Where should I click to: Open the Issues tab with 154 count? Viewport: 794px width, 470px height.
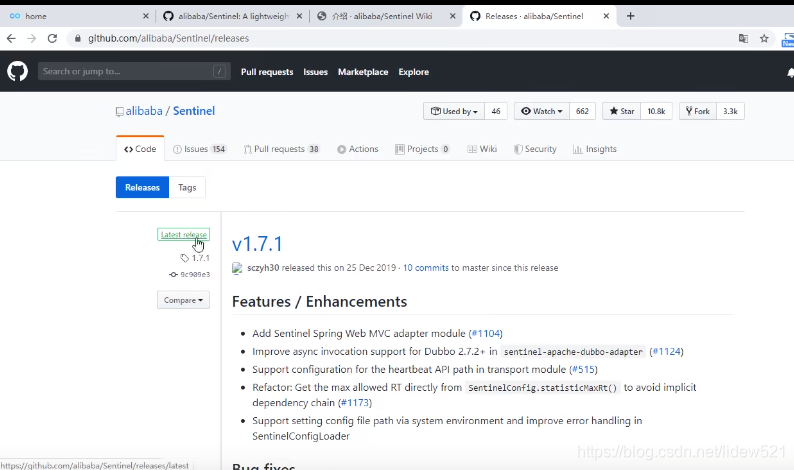click(199, 149)
